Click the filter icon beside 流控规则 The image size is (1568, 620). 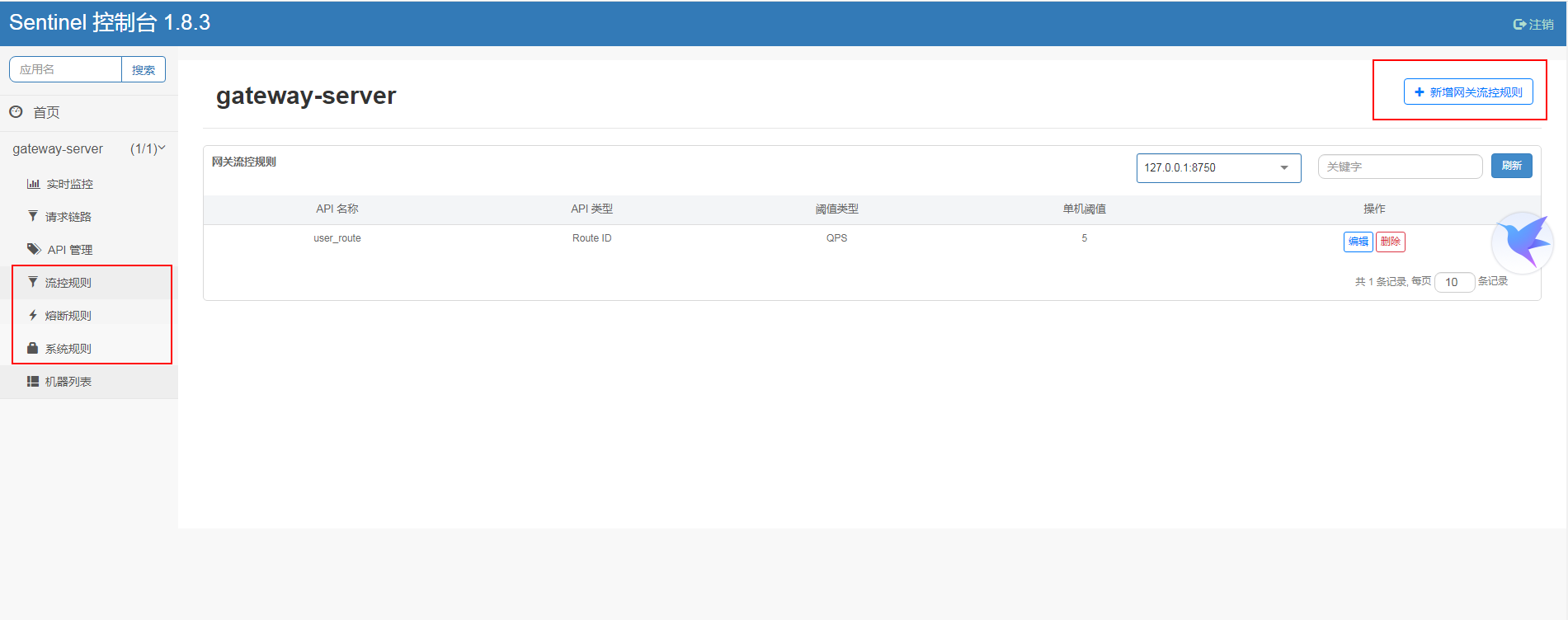pyautogui.click(x=33, y=282)
